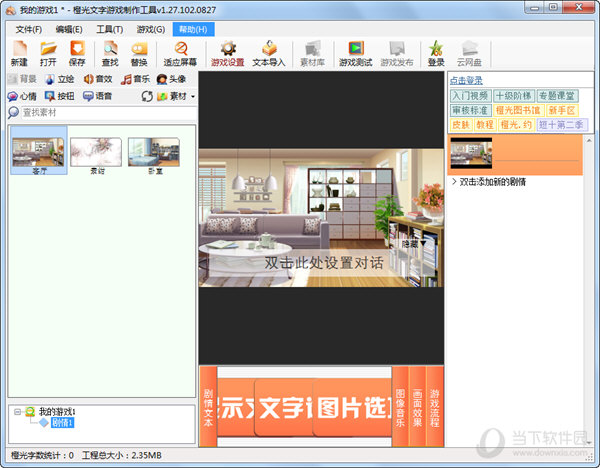Collapse the 我的游戏1 tree node

click(x=17, y=411)
